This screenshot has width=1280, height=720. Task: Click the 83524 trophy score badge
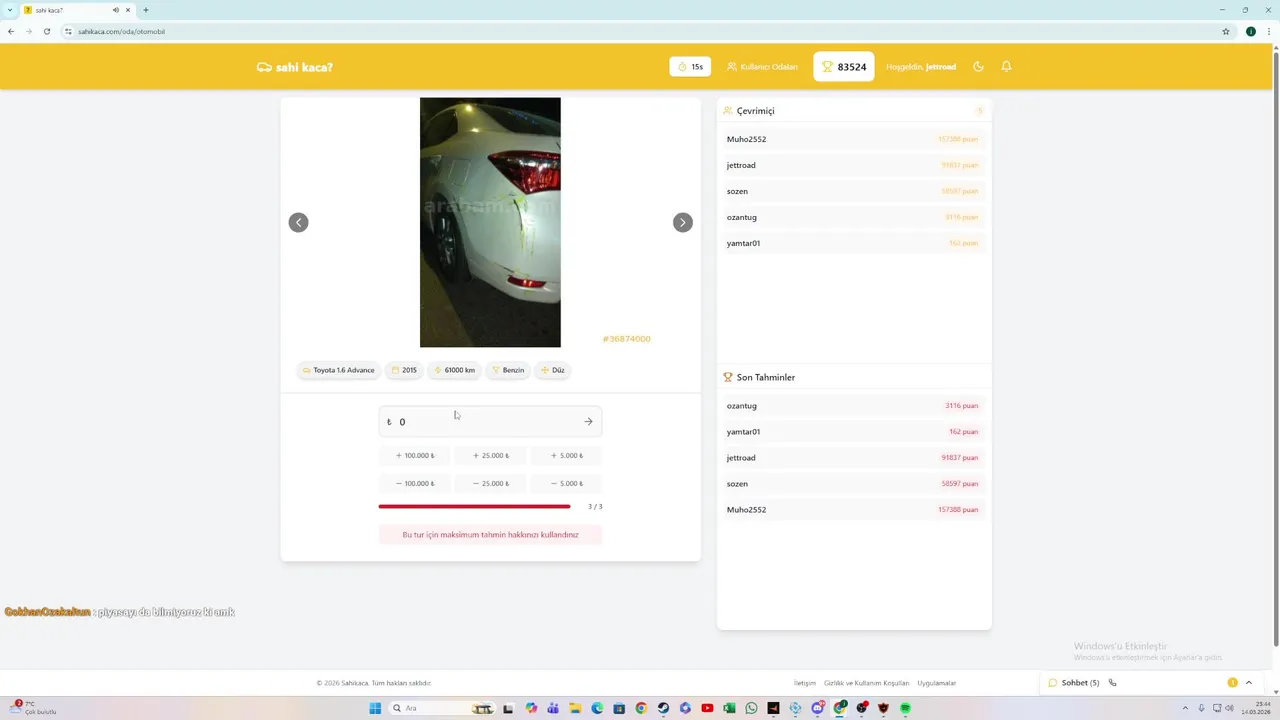tap(844, 67)
